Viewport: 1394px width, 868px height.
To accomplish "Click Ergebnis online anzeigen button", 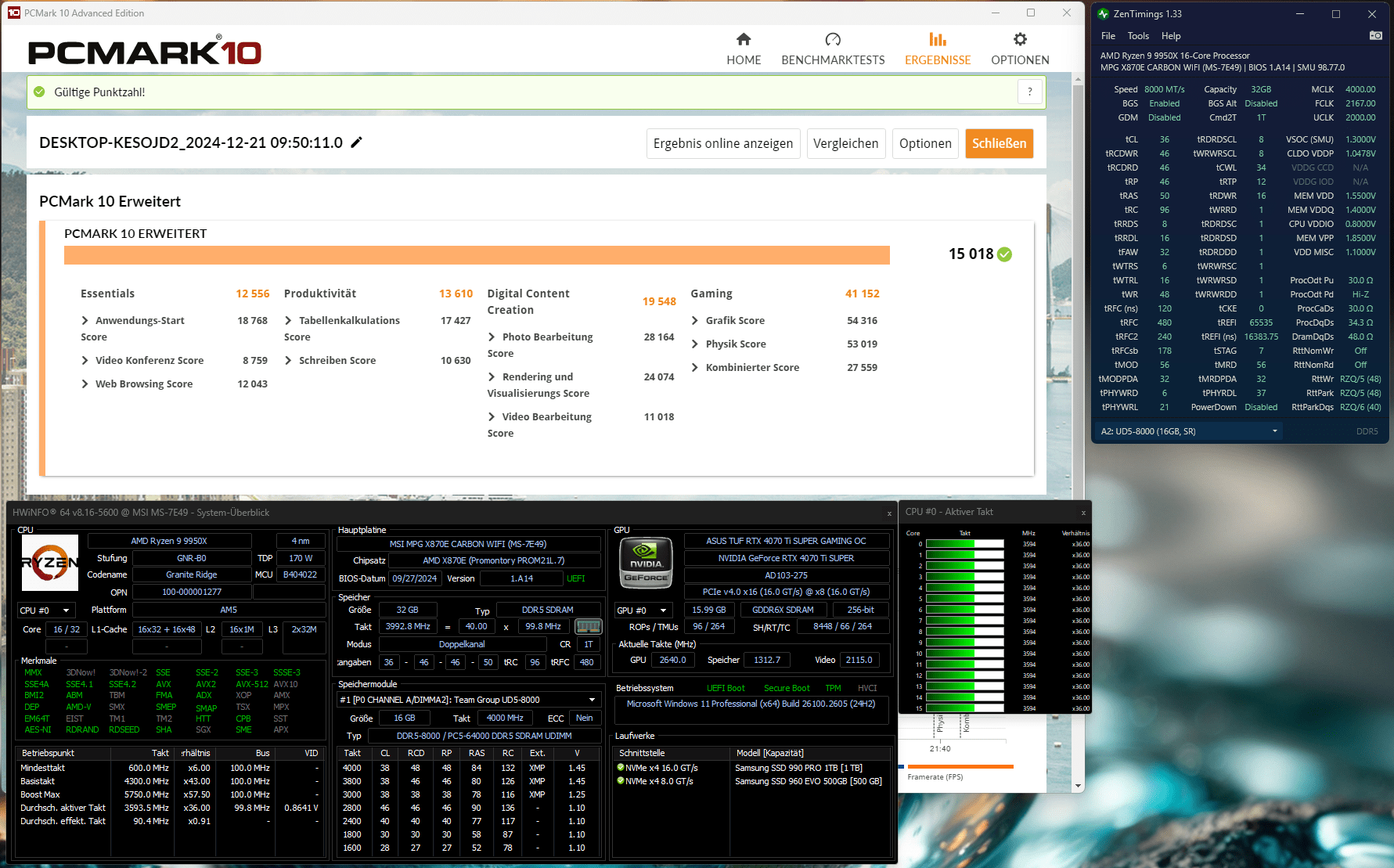I will pos(723,143).
